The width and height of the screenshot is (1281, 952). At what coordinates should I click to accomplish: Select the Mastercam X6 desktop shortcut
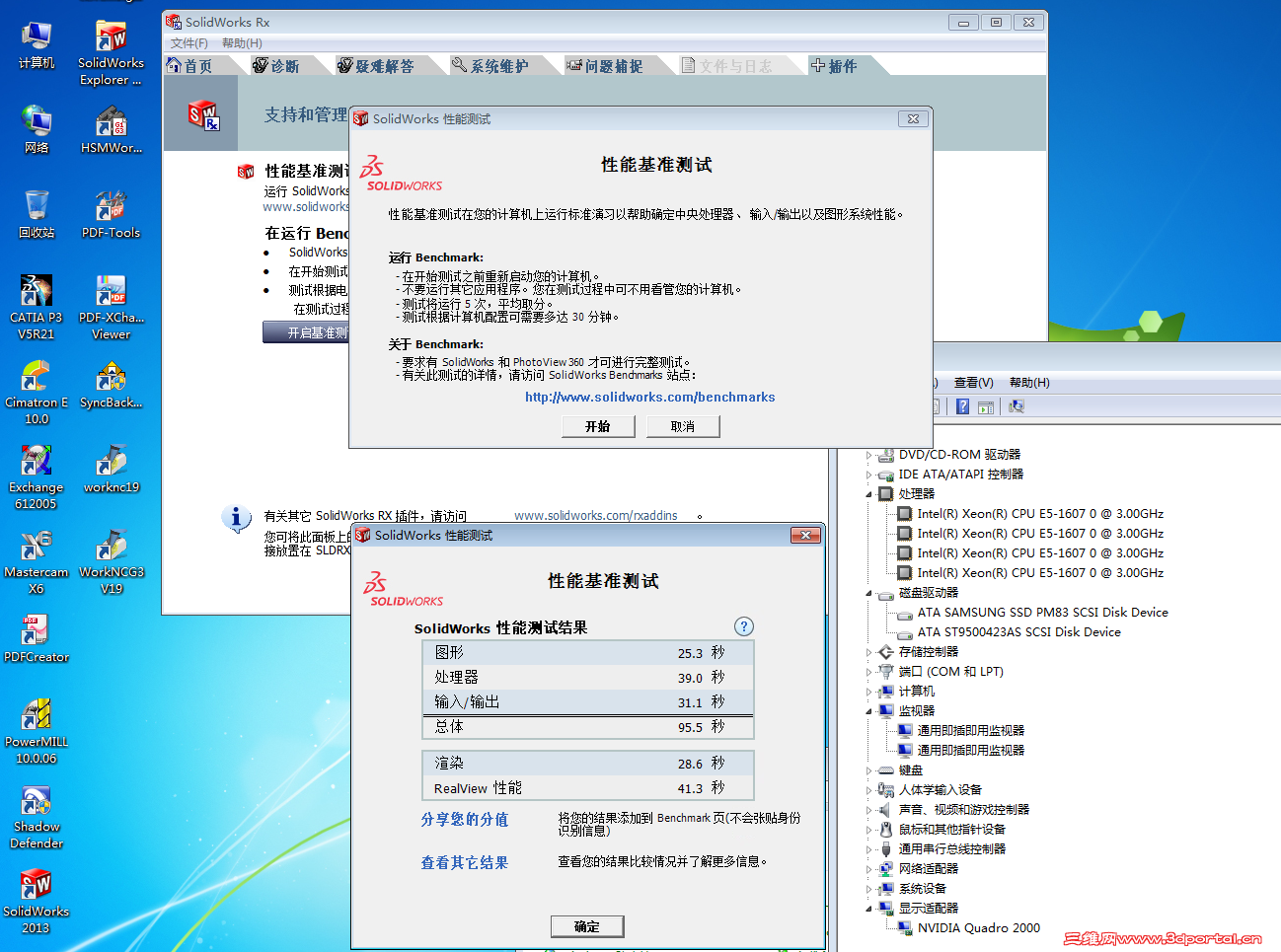pyautogui.click(x=37, y=562)
